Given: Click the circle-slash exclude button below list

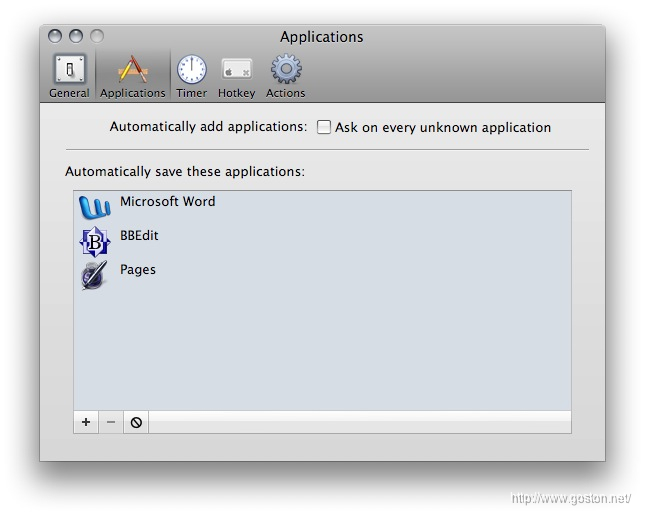Looking at the screenshot, I should click(136, 423).
